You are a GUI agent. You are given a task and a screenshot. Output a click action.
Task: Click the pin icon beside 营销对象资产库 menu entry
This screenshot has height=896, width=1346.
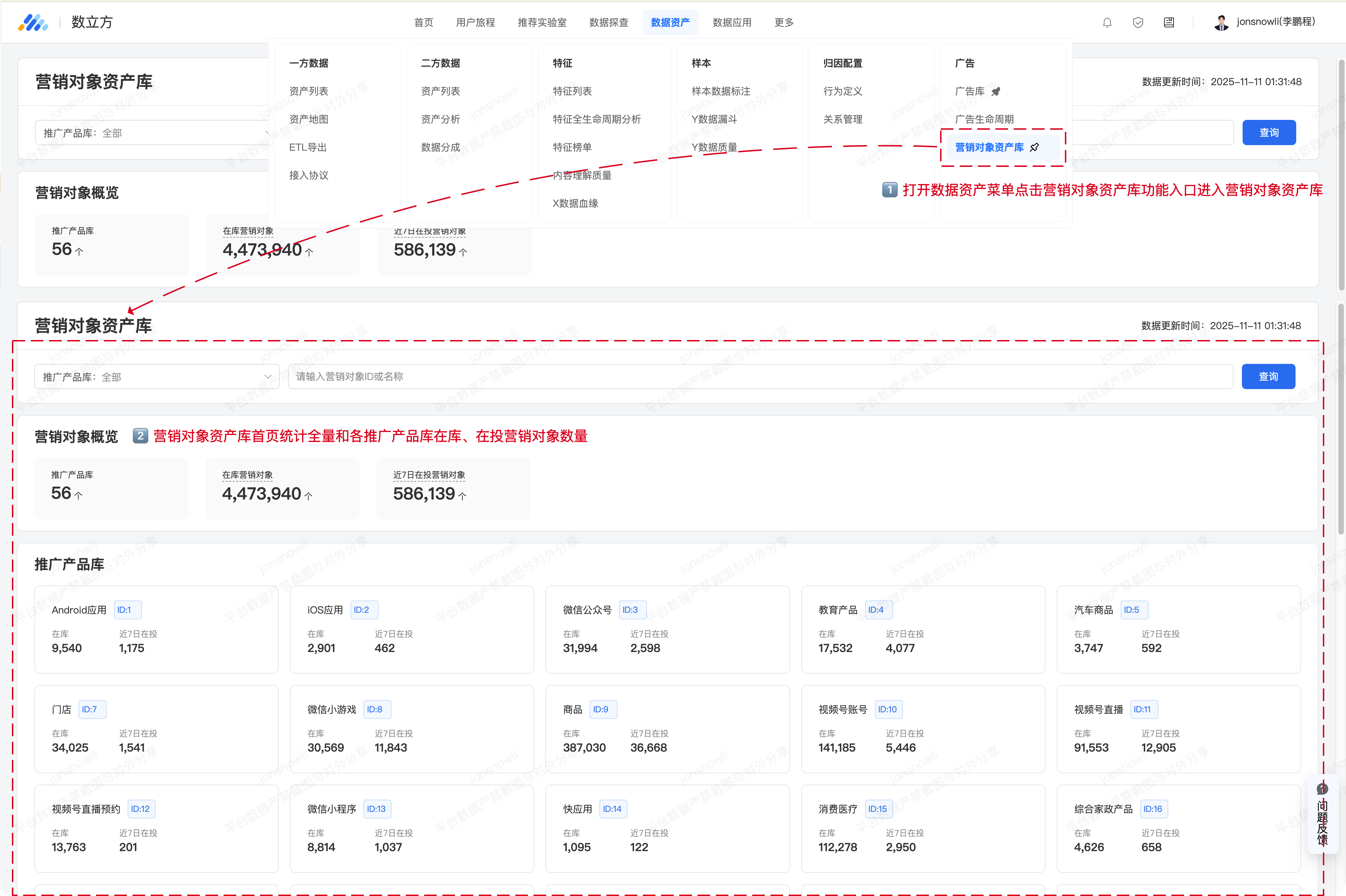(x=1035, y=148)
